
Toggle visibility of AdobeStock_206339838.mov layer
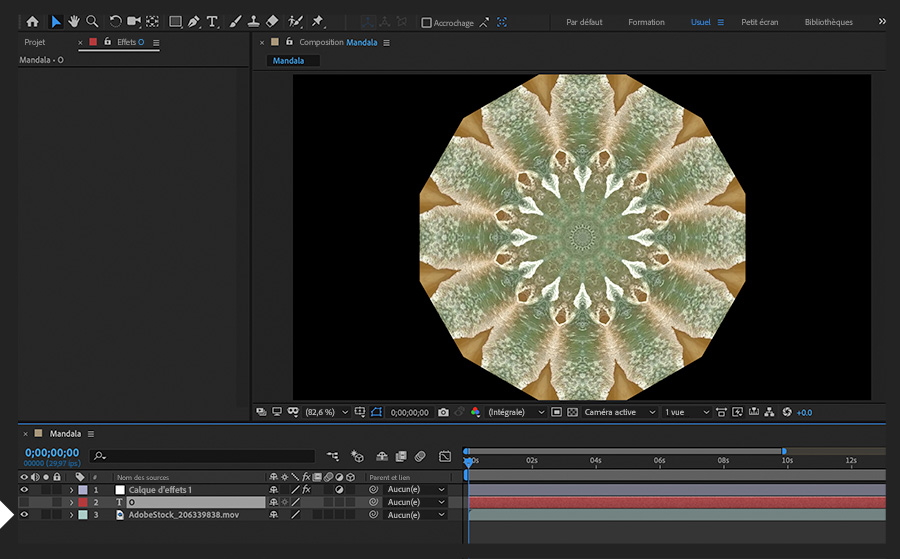click(x=24, y=515)
